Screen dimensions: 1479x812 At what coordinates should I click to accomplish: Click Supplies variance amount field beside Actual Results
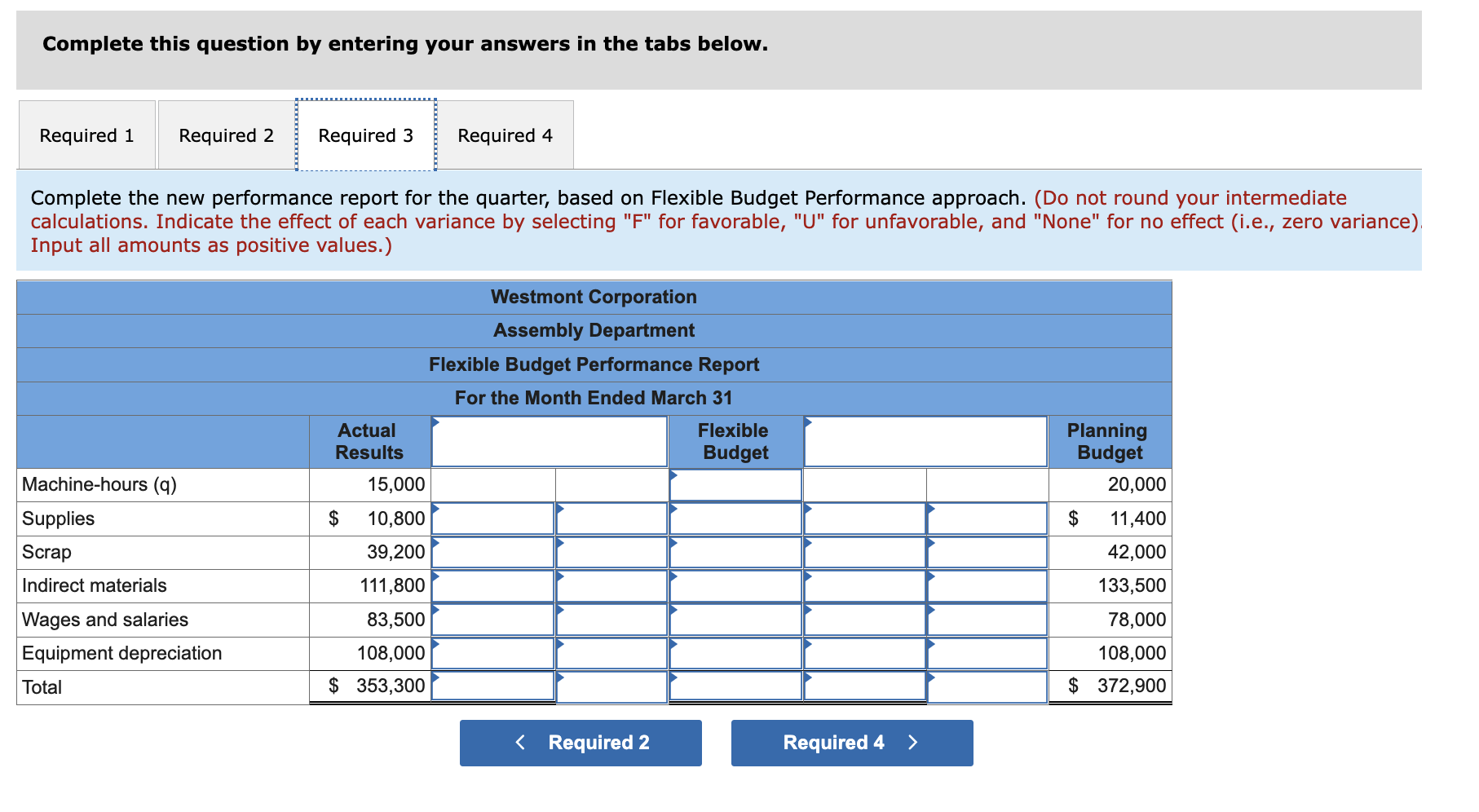[493, 519]
